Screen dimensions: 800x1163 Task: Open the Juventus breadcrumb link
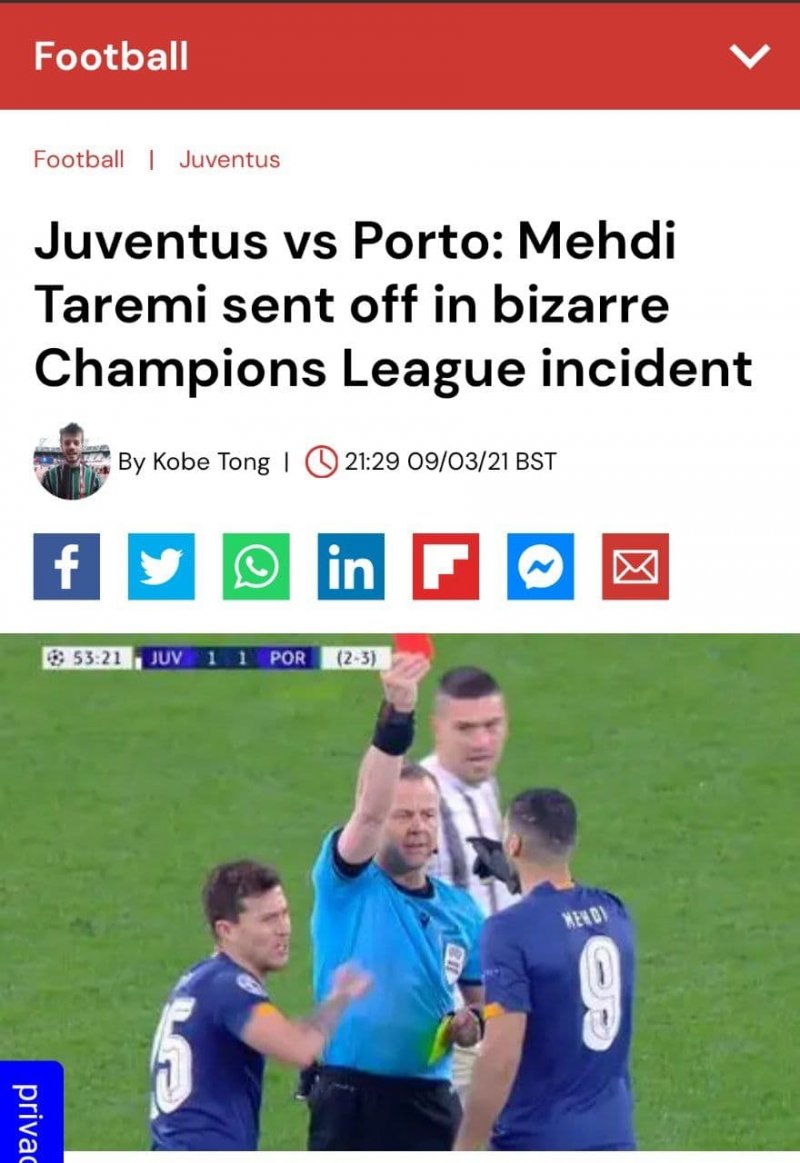point(230,159)
